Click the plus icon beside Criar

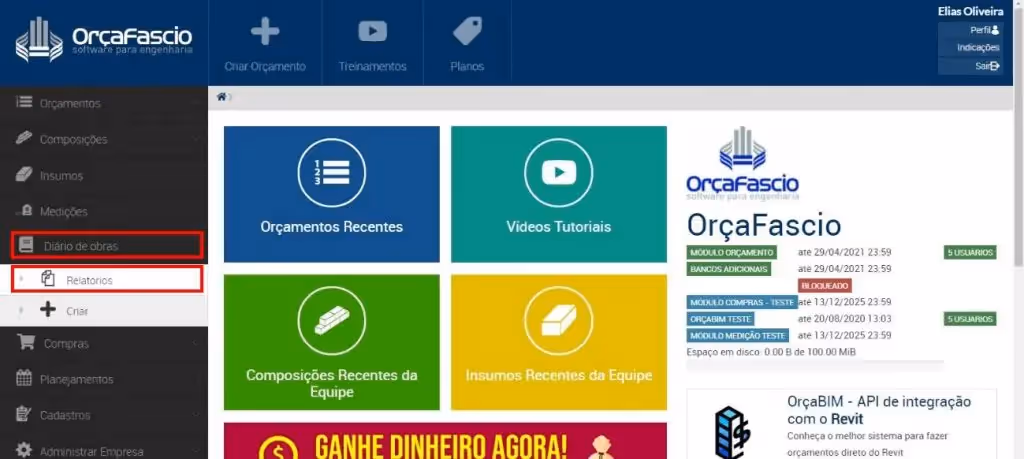[48, 309]
